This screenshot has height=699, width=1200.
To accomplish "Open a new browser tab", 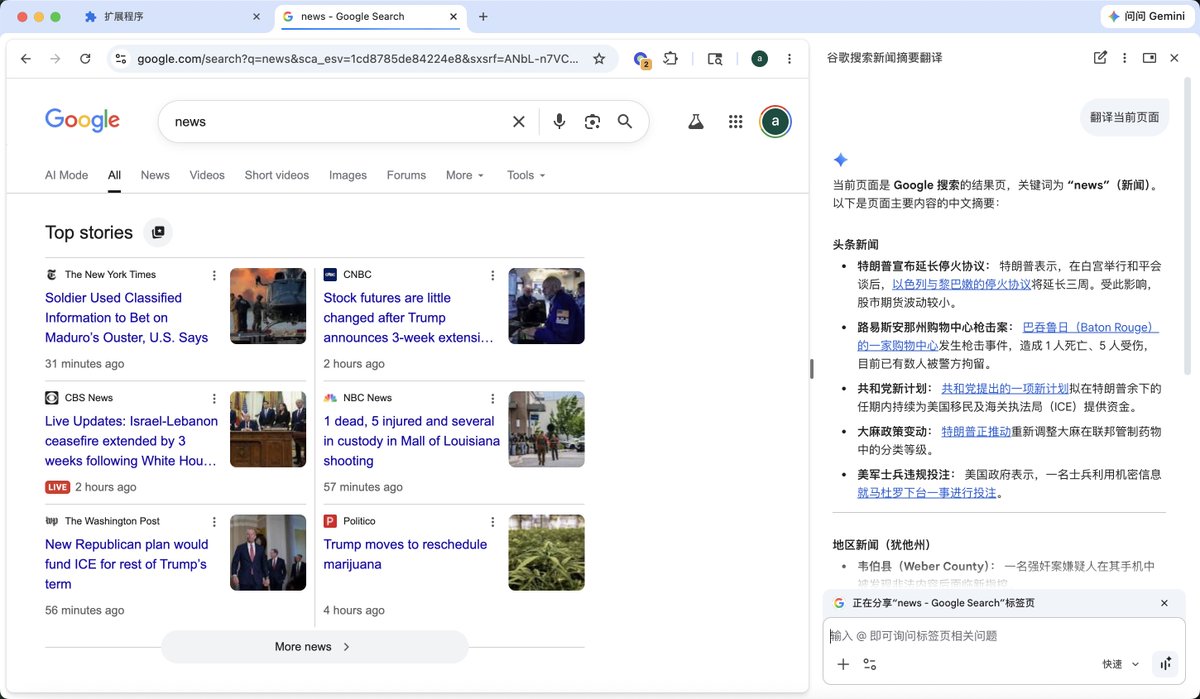I will (x=484, y=17).
